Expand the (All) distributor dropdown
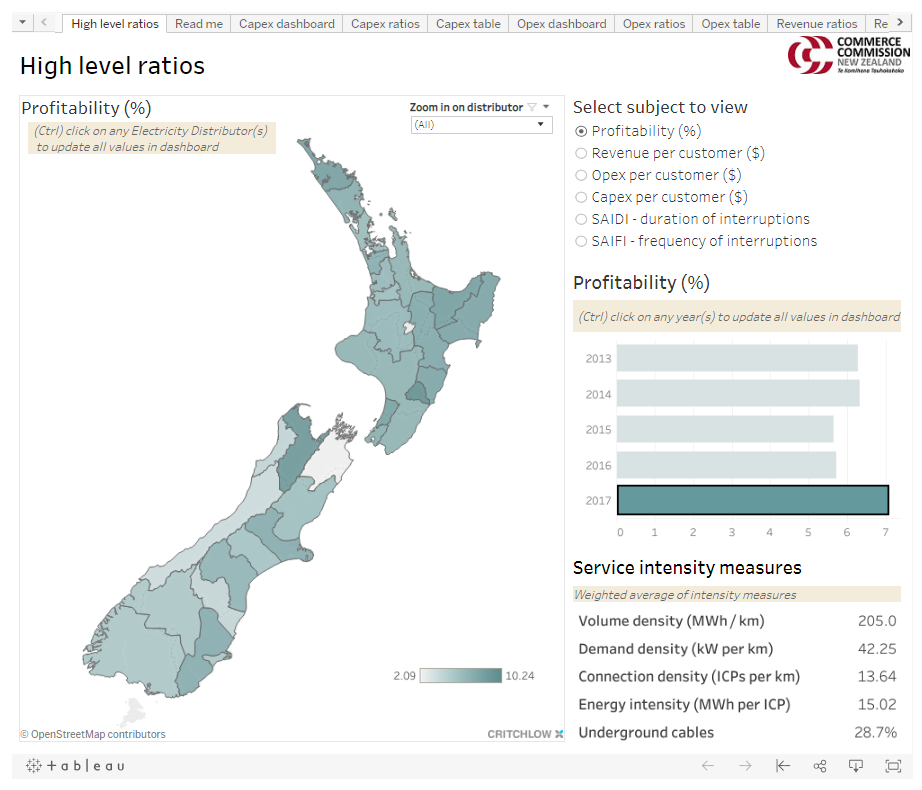Image resolution: width=922 pixels, height=790 pixels. click(482, 125)
